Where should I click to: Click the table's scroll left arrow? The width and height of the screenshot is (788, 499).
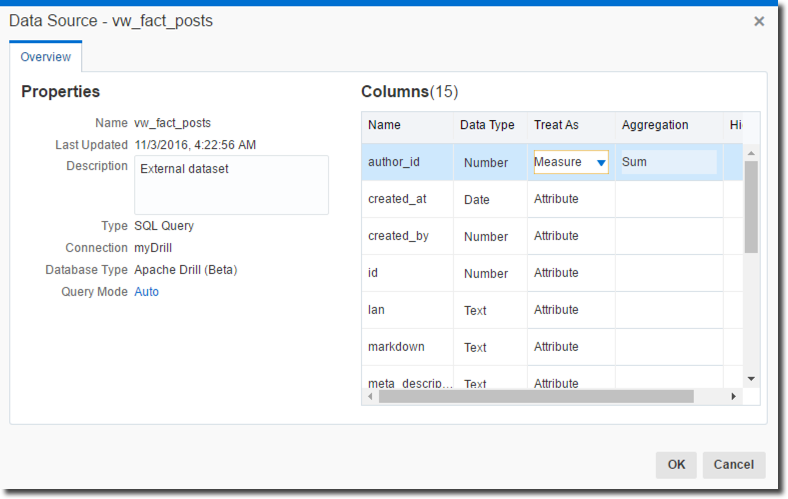pos(370,396)
